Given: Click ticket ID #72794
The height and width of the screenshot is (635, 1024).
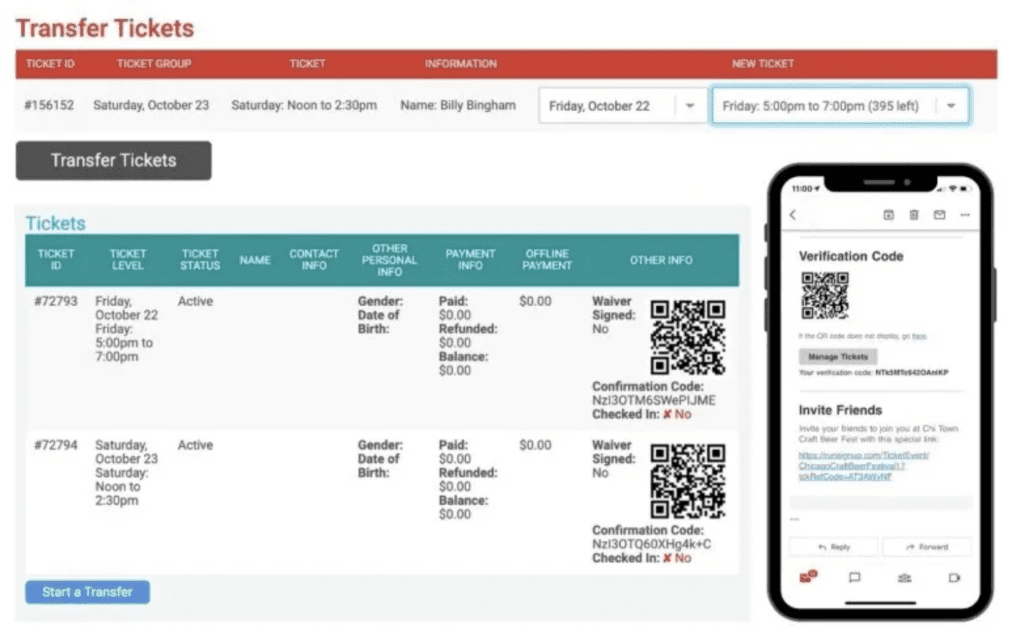Looking at the screenshot, I should (56, 445).
